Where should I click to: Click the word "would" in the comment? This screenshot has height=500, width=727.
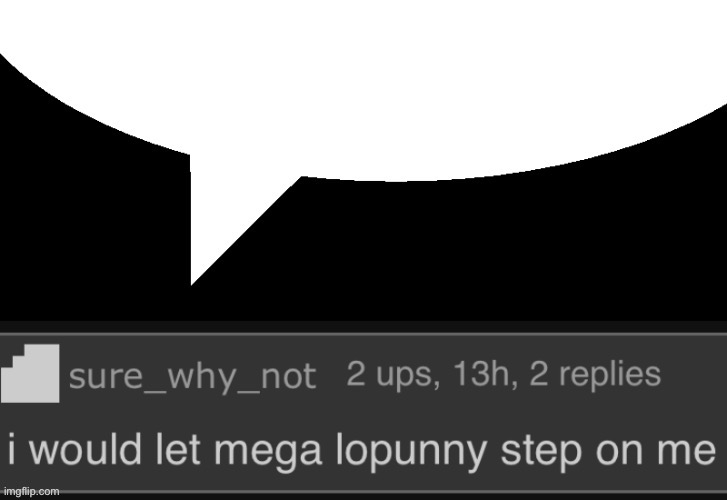coord(85,449)
